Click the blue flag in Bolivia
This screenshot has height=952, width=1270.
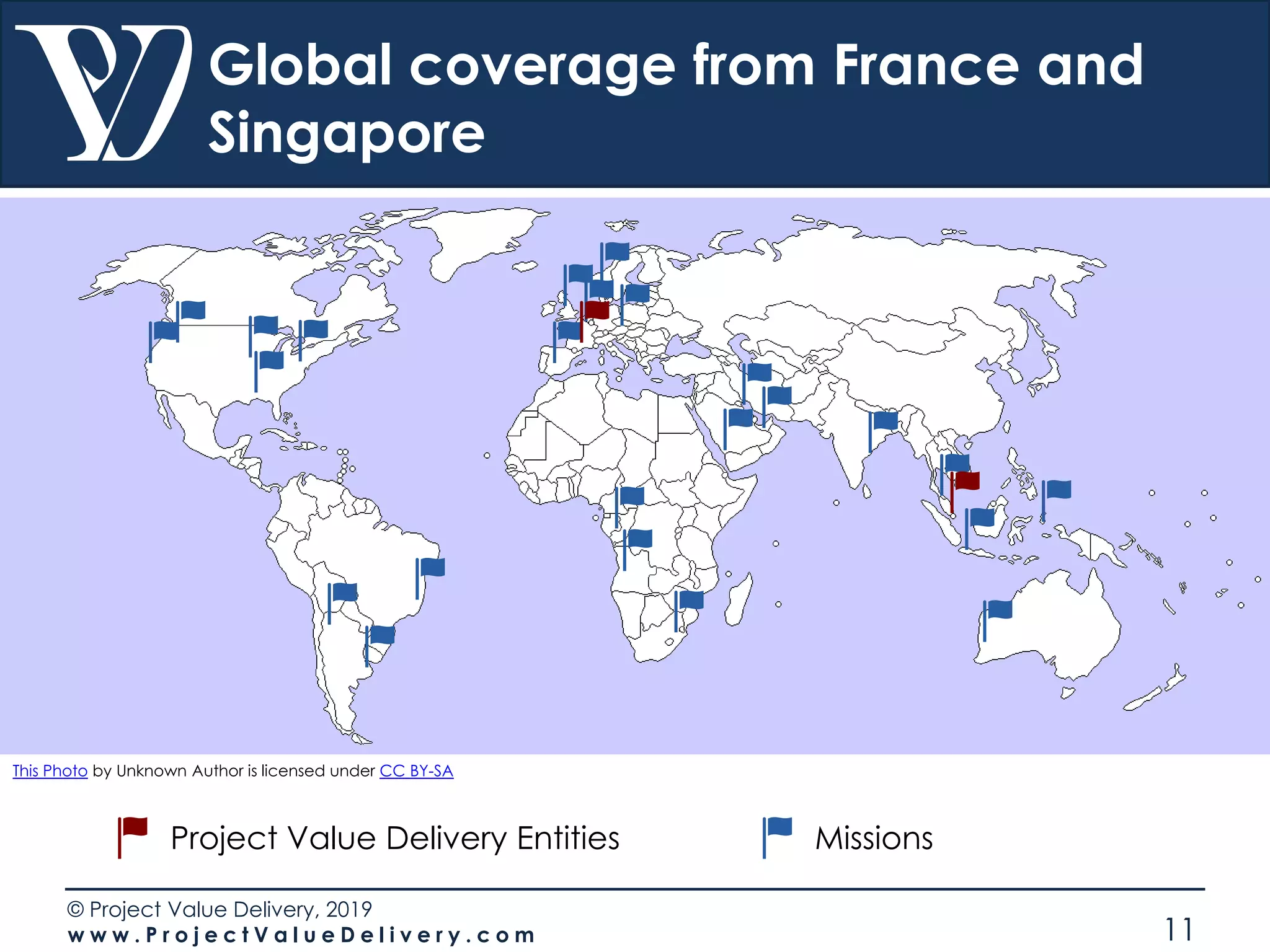pyautogui.click(x=343, y=603)
